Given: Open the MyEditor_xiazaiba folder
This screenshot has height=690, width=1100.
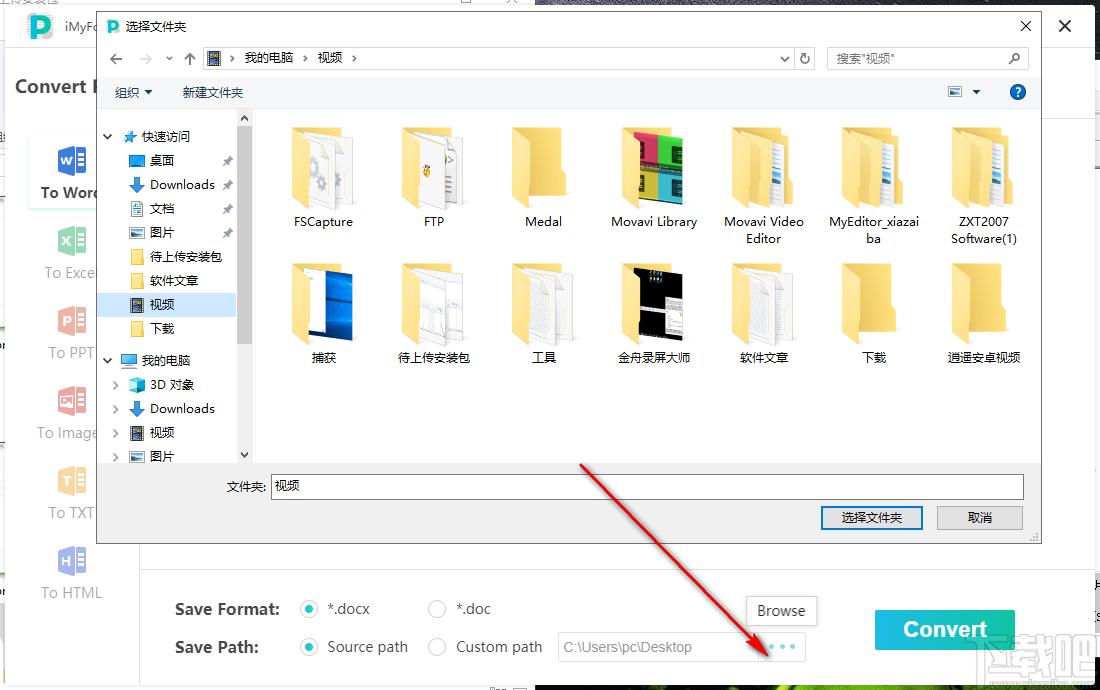Looking at the screenshot, I should (x=873, y=186).
